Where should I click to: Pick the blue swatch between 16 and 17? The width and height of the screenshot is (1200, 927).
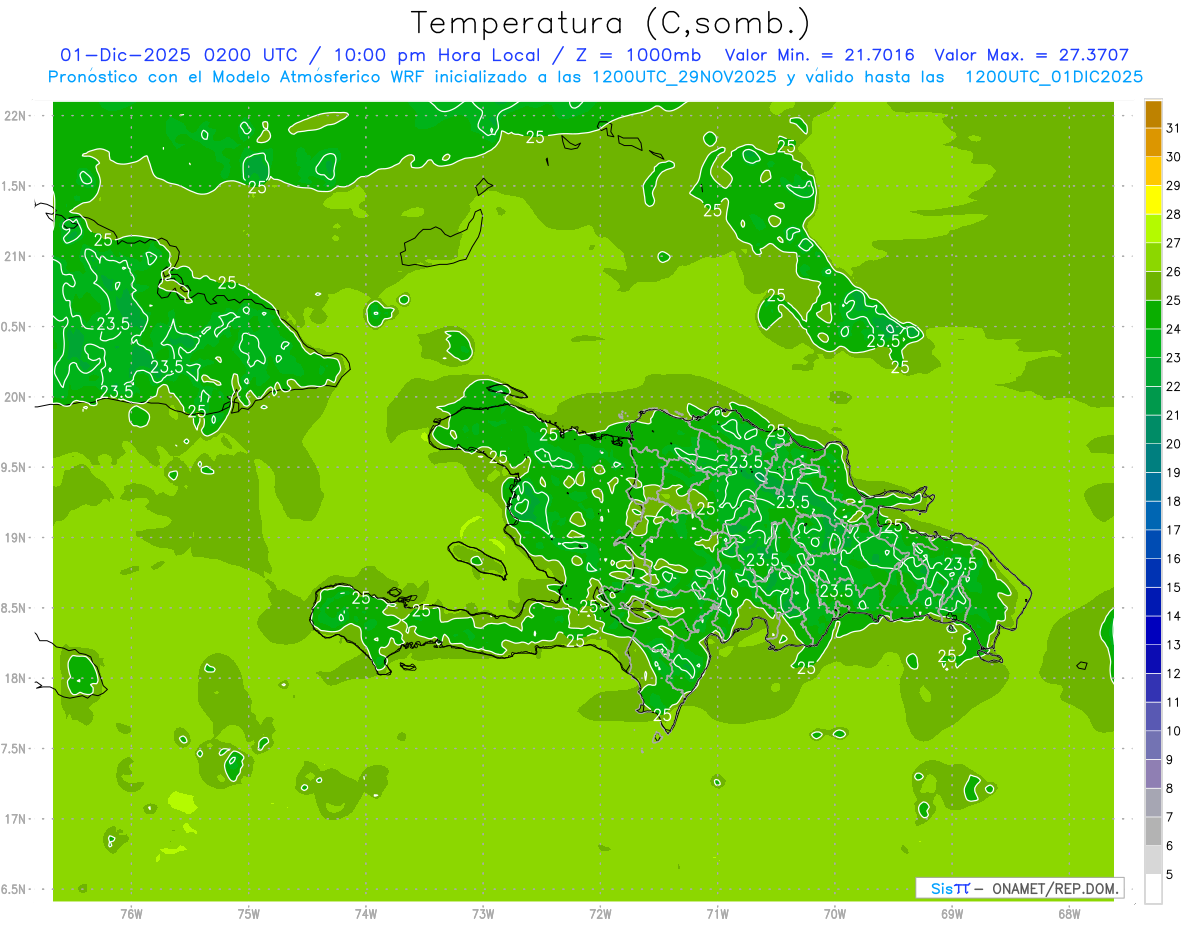[x=1153, y=544]
